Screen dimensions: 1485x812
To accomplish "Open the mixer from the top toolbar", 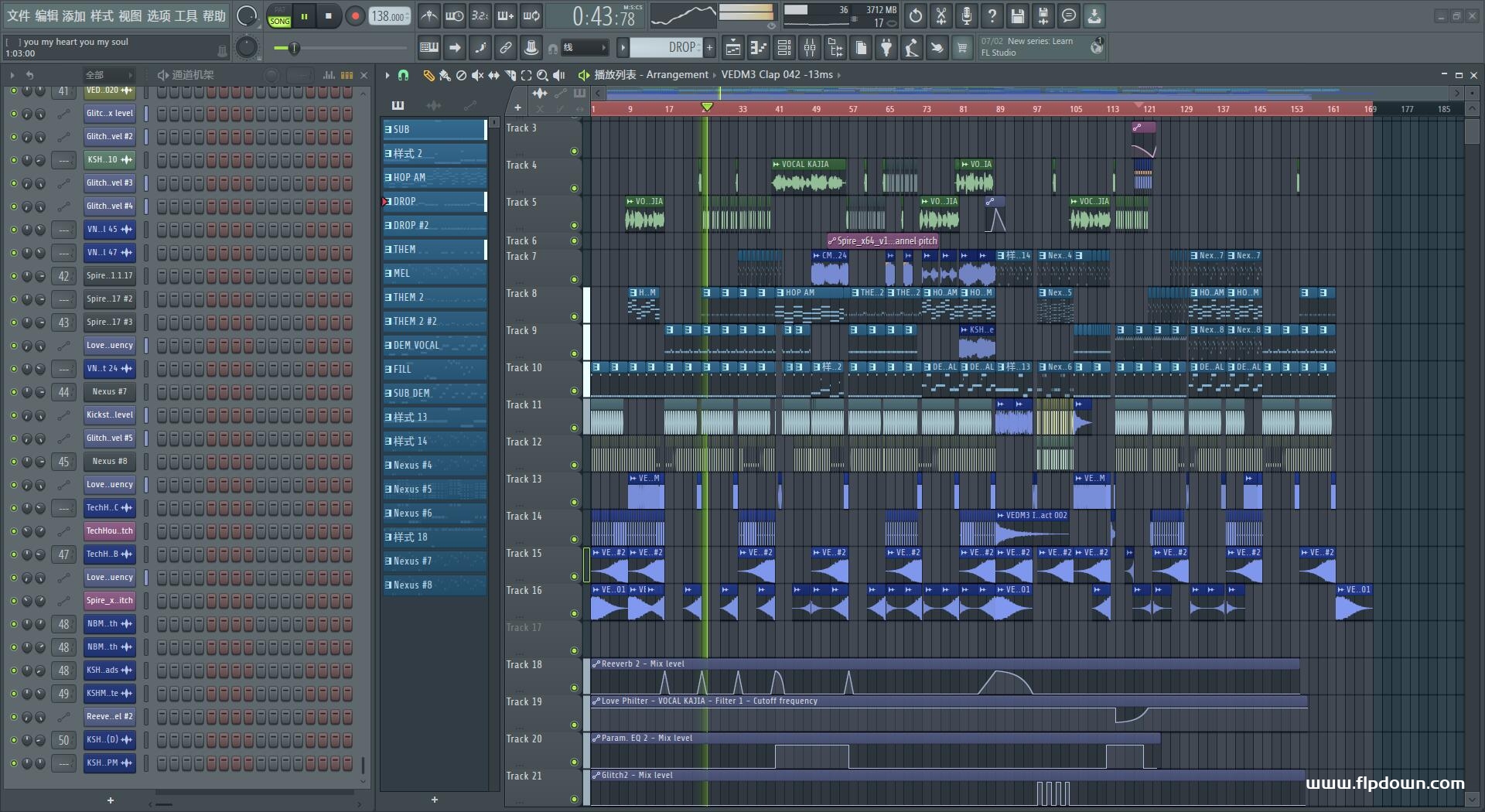I will click(810, 48).
